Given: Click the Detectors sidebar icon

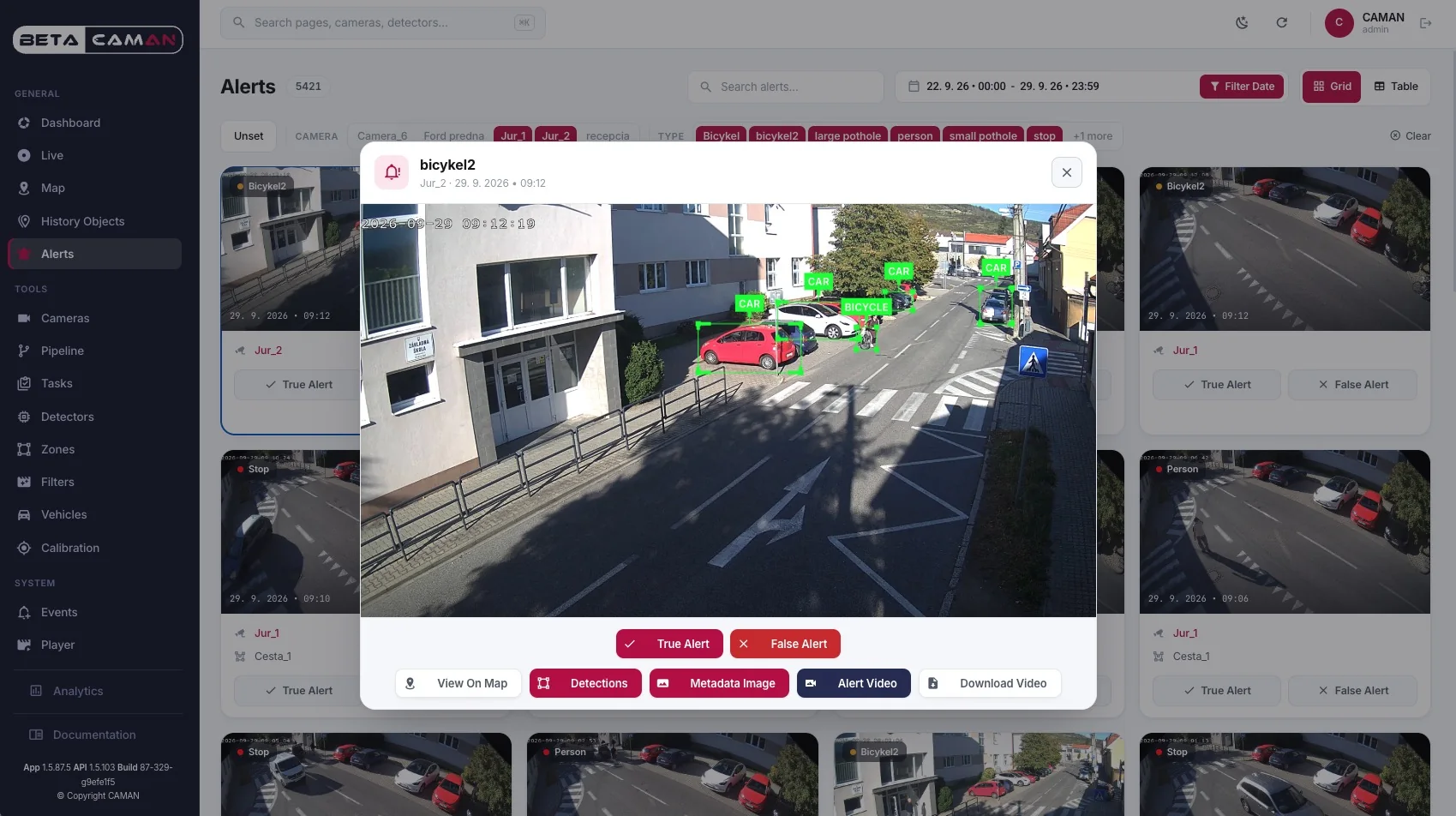Looking at the screenshot, I should point(24,417).
